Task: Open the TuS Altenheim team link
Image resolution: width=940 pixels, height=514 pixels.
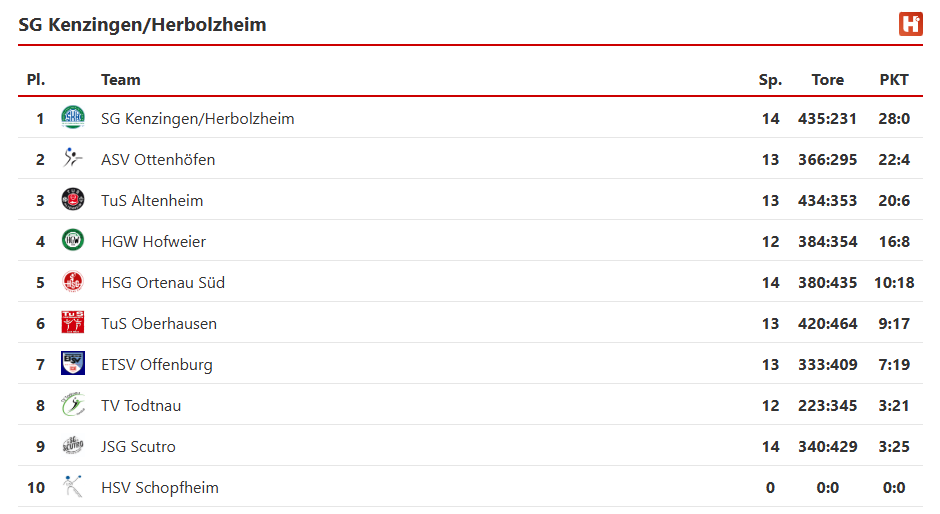Action: point(152,200)
